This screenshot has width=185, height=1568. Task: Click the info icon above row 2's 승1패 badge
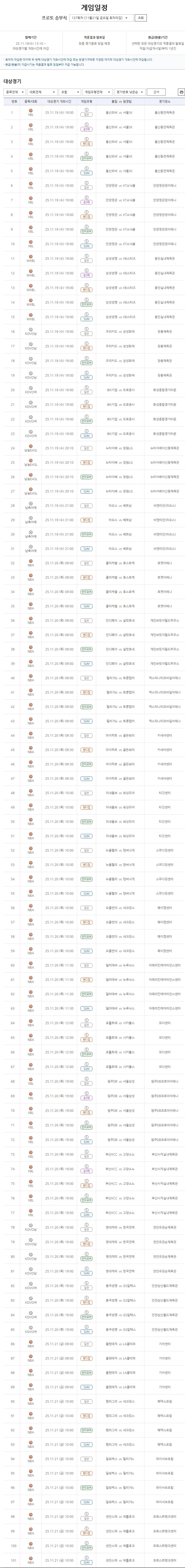[x=86, y=124]
